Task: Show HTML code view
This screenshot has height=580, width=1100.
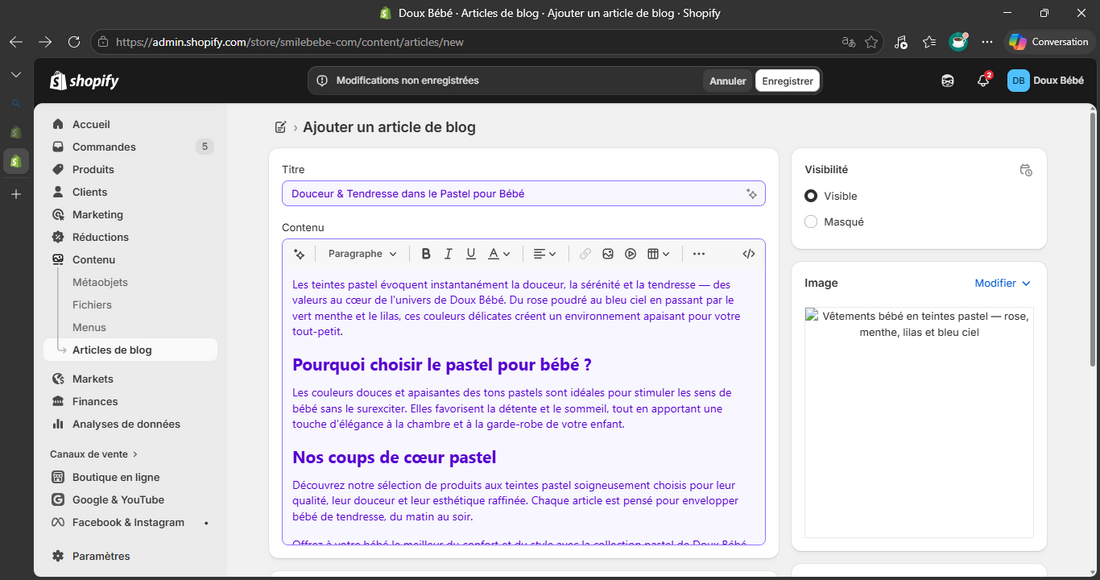Action: [x=749, y=254]
